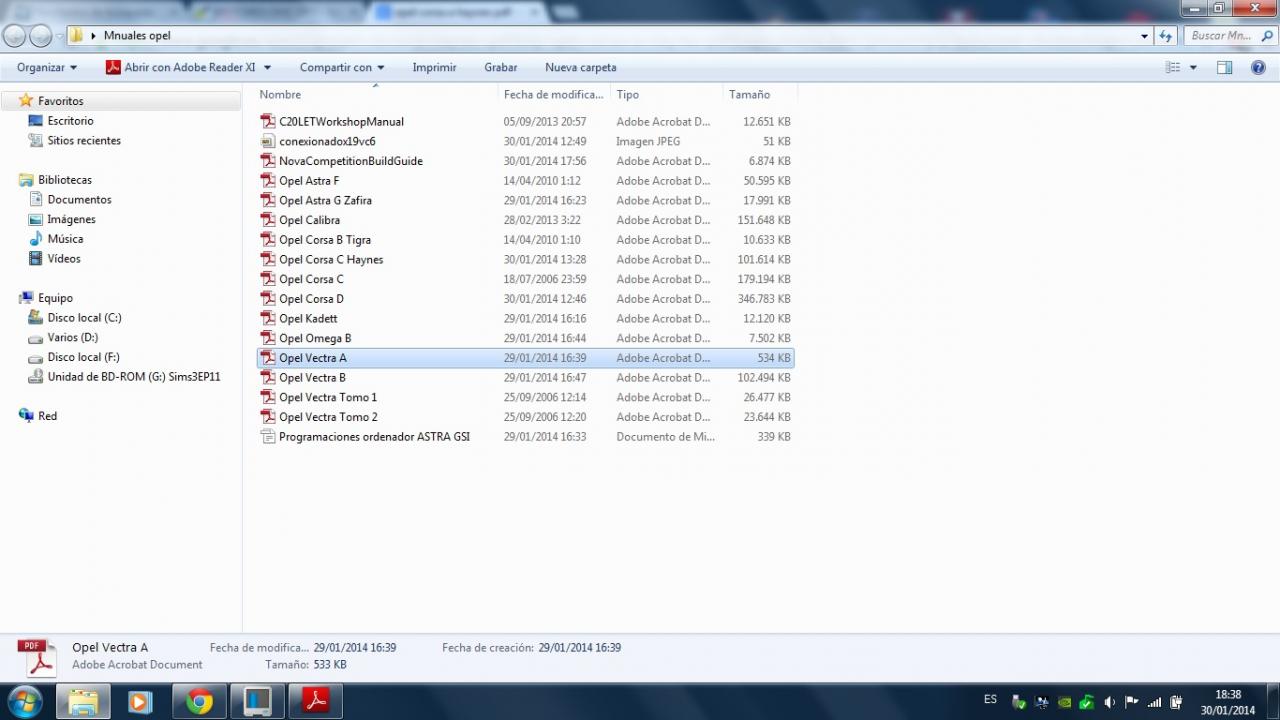The image size is (1280, 720).
Task: Click the Grabar toolbar button
Action: tap(501, 67)
